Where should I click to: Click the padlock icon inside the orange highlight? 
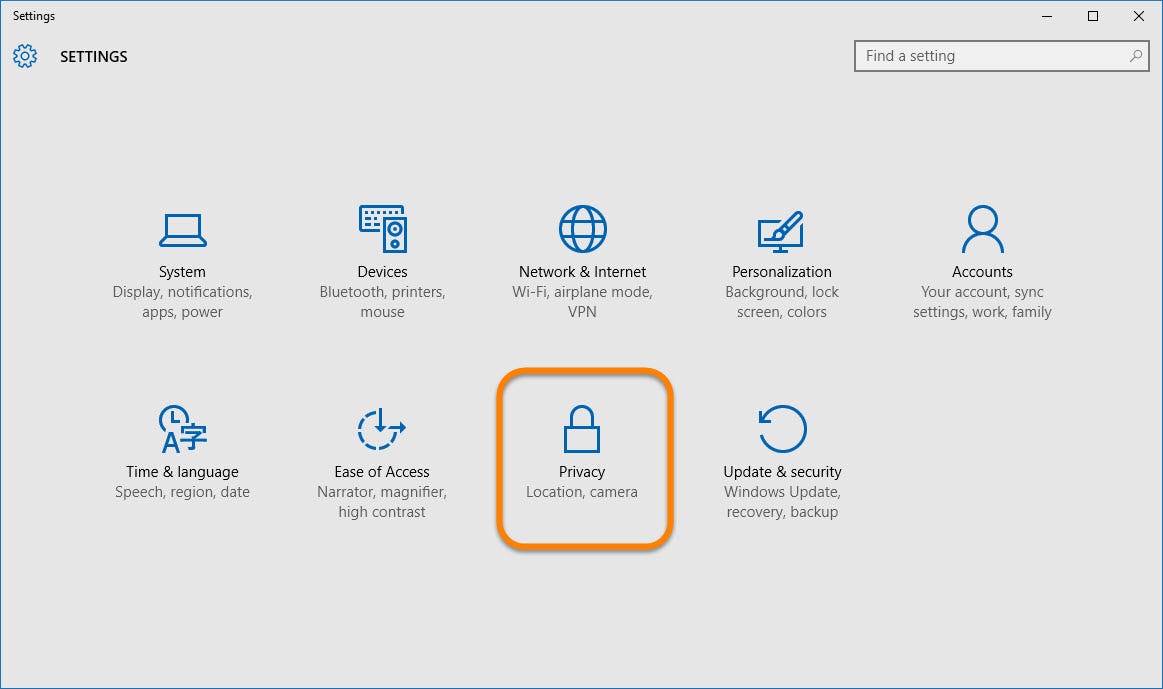(582, 429)
